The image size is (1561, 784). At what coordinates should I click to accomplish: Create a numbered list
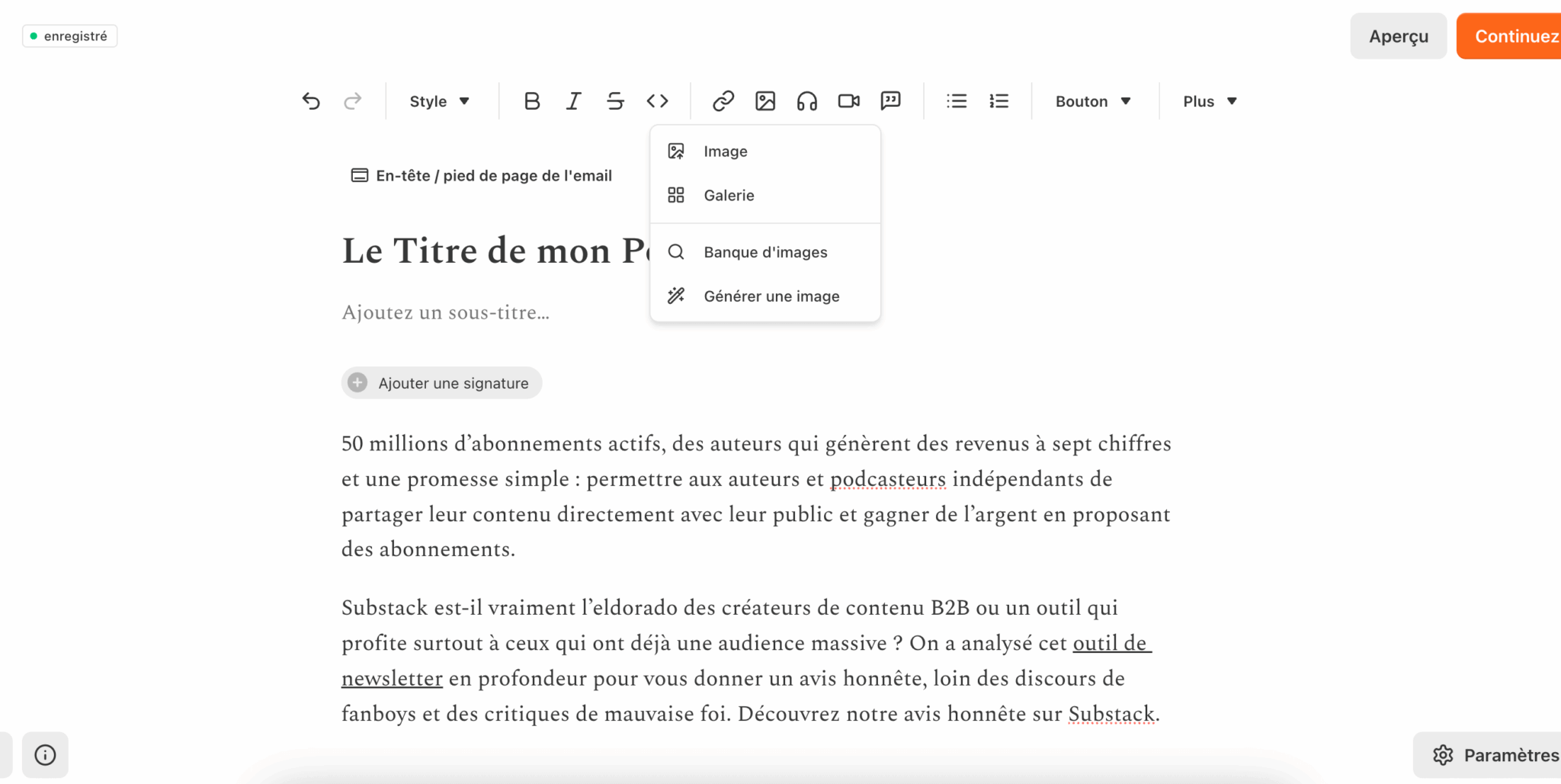(x=998, y=101)
